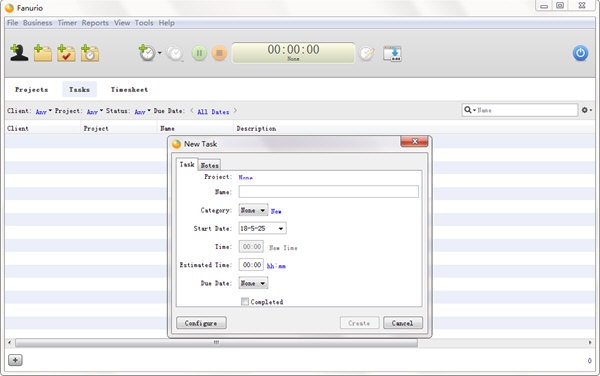This screenshot has height=376, width=600.
Task: Open the Business menu
Action: pos(38,23)
